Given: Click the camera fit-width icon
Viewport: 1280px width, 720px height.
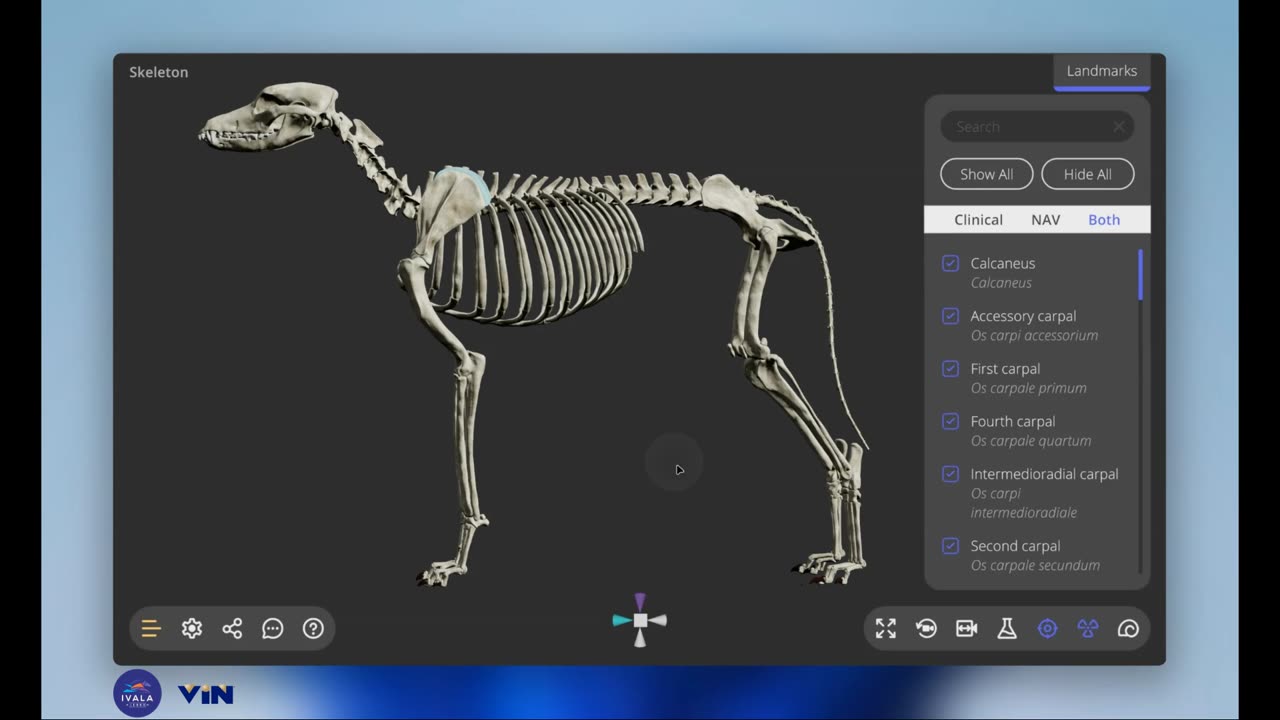Looking at the screenshot, I should coord(966,629).
